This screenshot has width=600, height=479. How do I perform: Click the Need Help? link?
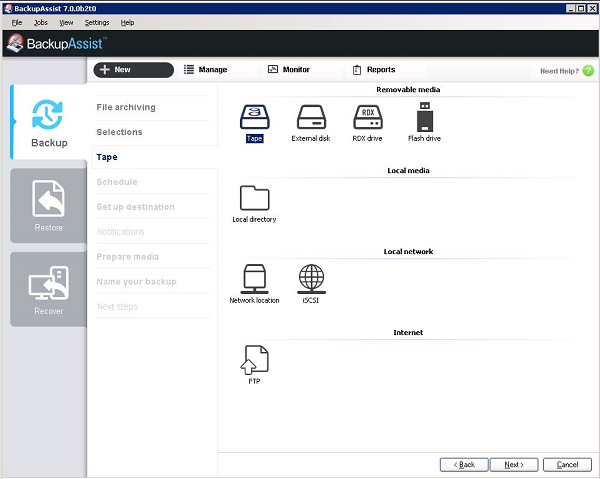559,71
